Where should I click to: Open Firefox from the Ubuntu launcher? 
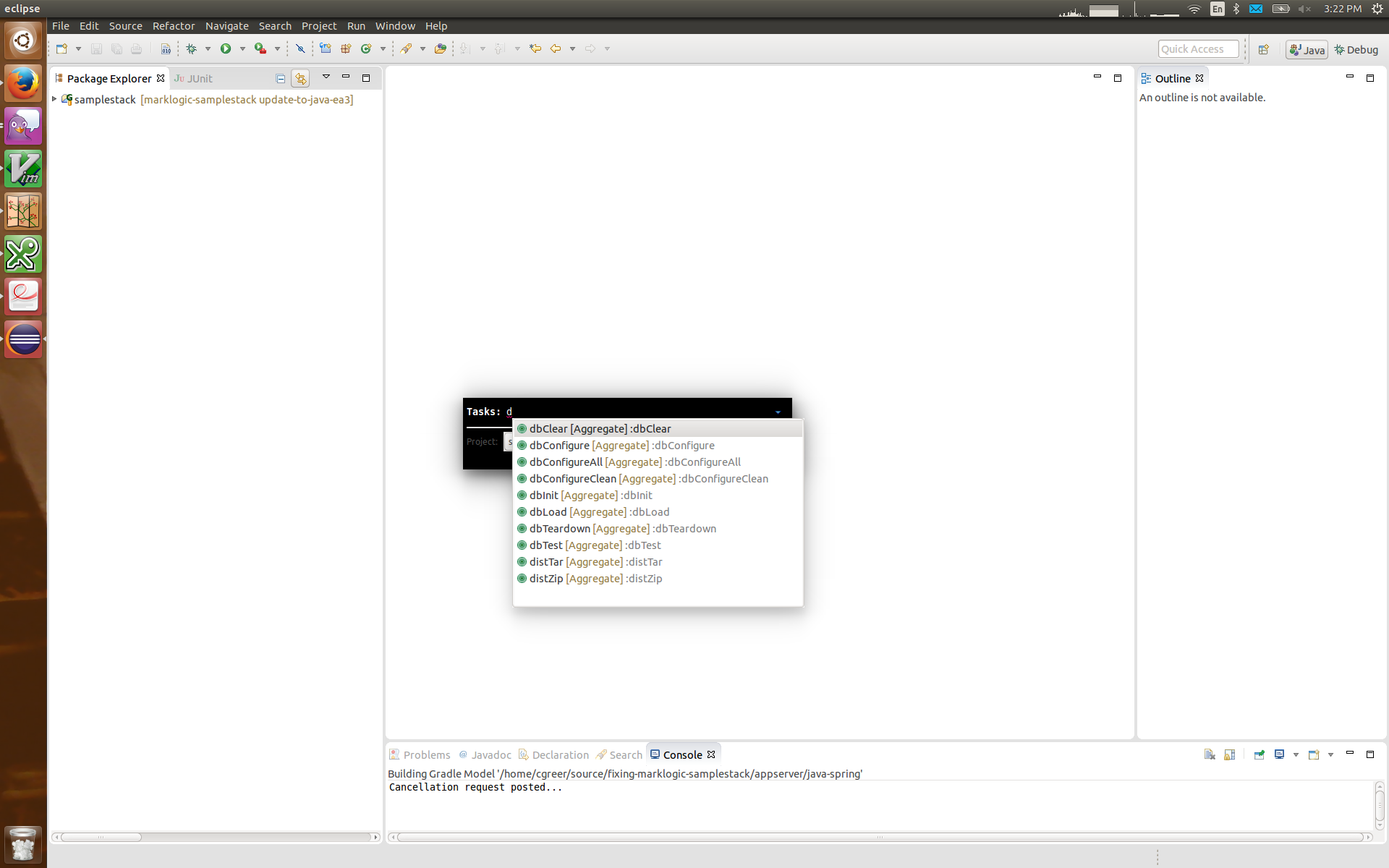click(x=23, y=83)
